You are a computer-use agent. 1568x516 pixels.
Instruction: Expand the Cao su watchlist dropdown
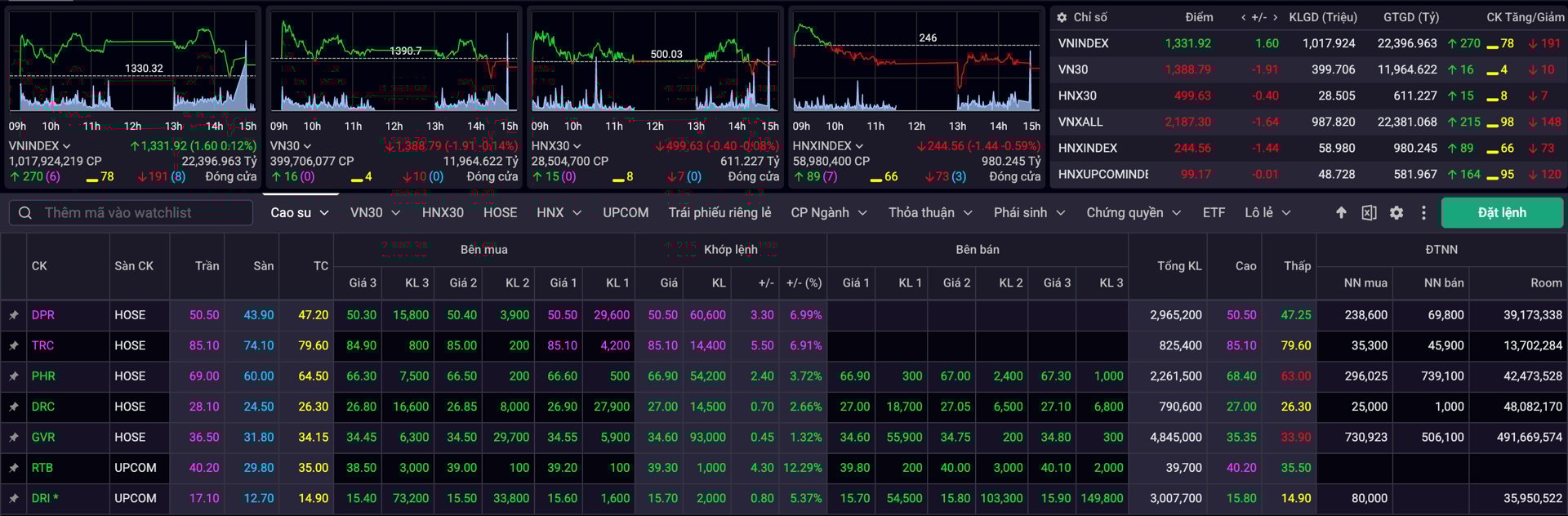[299, 212]
